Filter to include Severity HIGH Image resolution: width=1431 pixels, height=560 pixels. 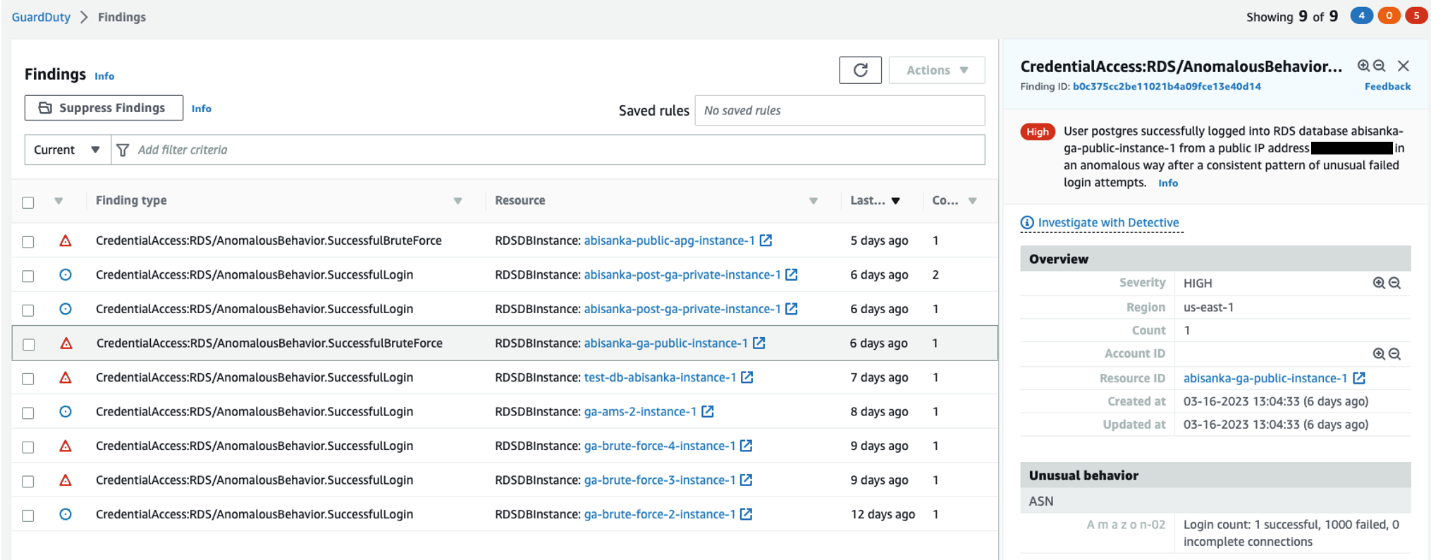tap(1379, 283)
